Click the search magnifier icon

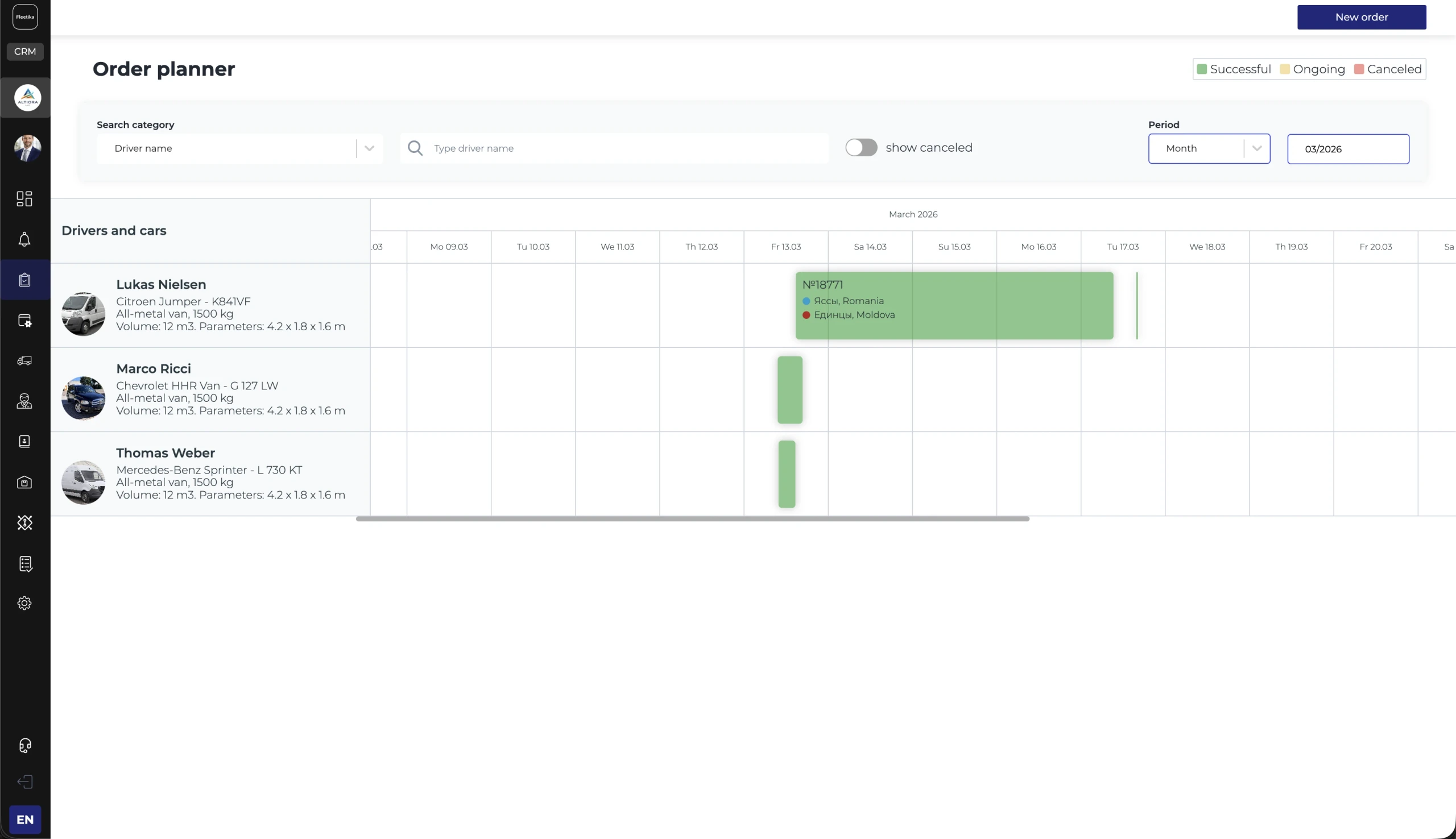coord(415,149)
